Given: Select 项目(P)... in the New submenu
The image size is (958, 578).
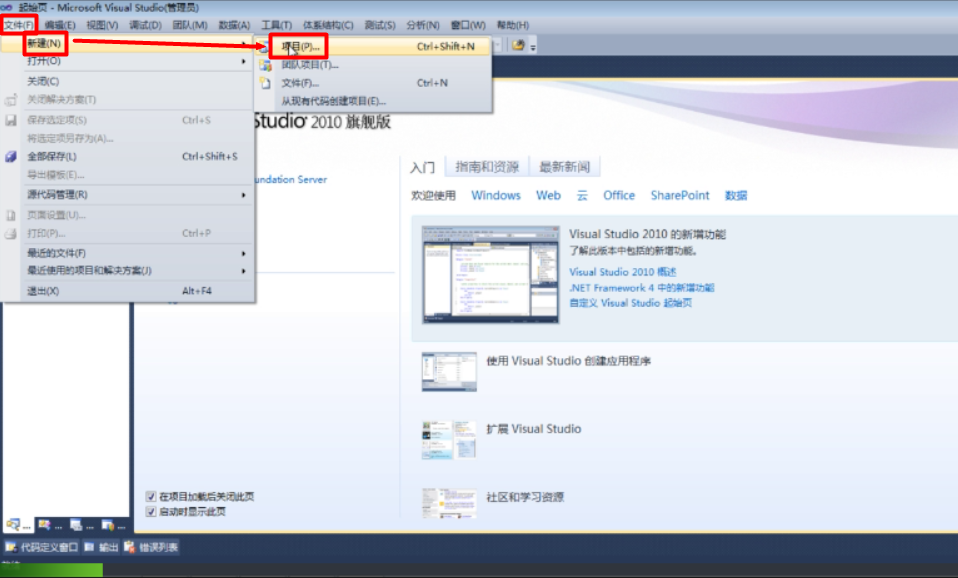Looking at the screenshot, I should tap(373, 46).
